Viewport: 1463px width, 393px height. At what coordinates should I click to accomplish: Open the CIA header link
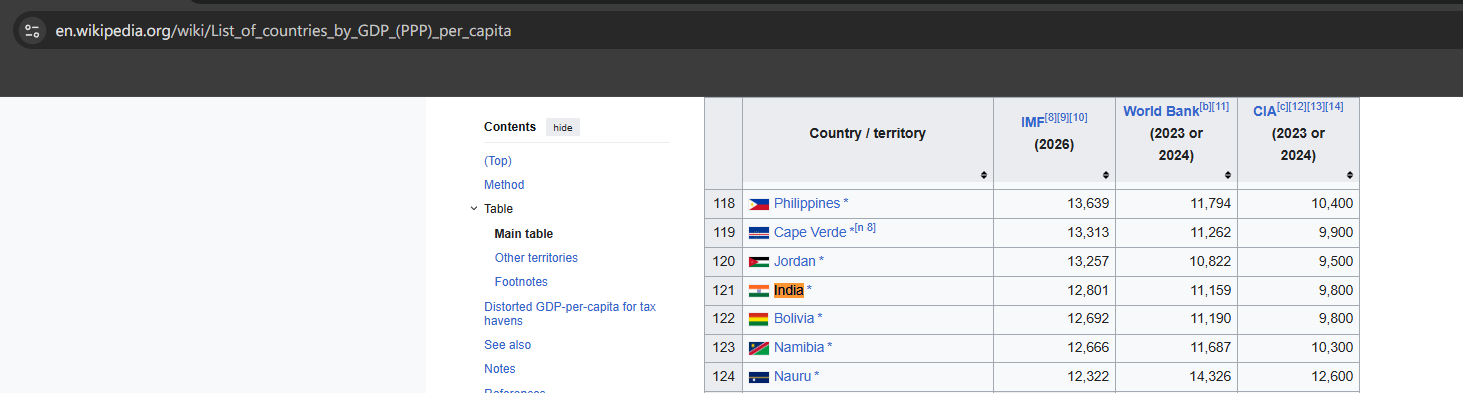pyautogui.click(x=1265, y=111)
